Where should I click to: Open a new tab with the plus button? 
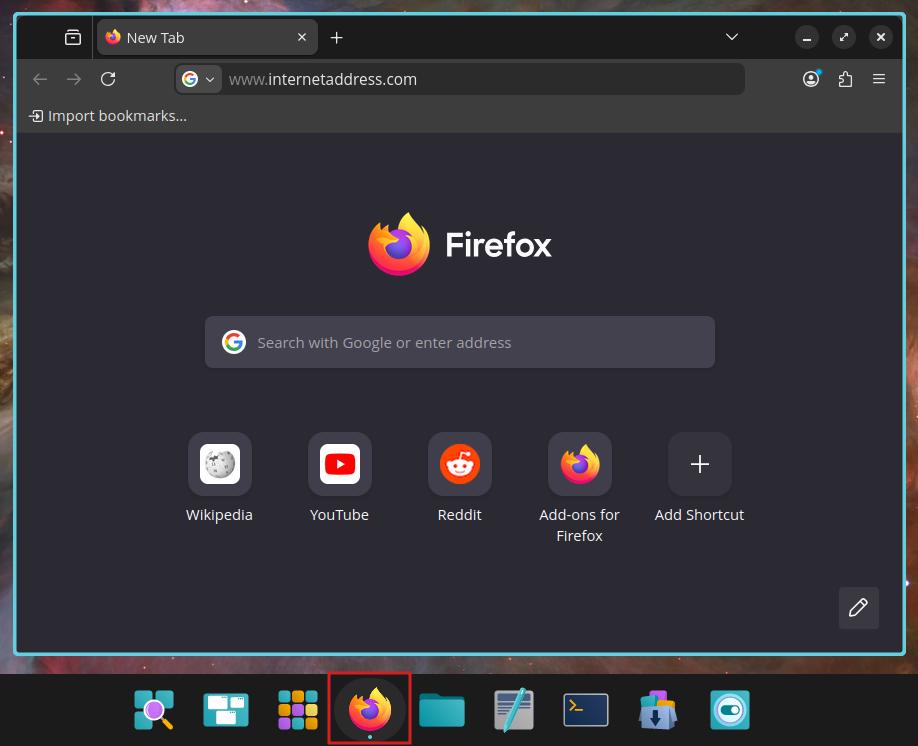pyautogui.click(x=336, y=37)
